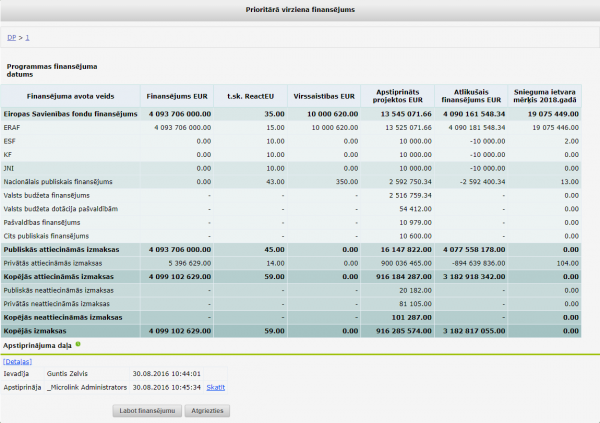Select the Eiropas Savienības fondu finansējums row

[x=70, y=115]
